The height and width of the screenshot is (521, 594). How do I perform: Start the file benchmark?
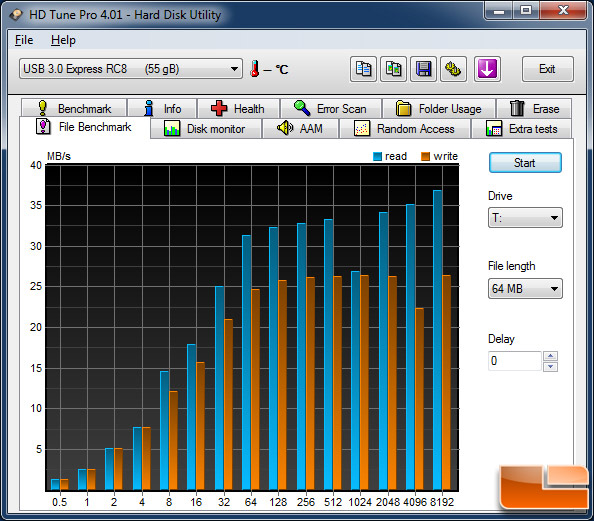pos(525,163)
